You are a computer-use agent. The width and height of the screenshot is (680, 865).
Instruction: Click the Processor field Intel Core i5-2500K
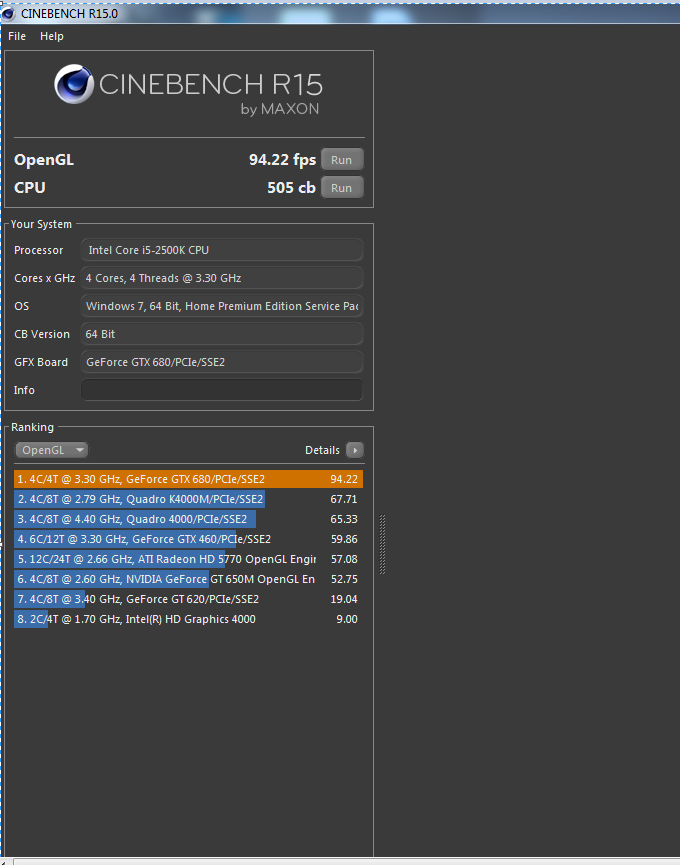tap(222, 250)
